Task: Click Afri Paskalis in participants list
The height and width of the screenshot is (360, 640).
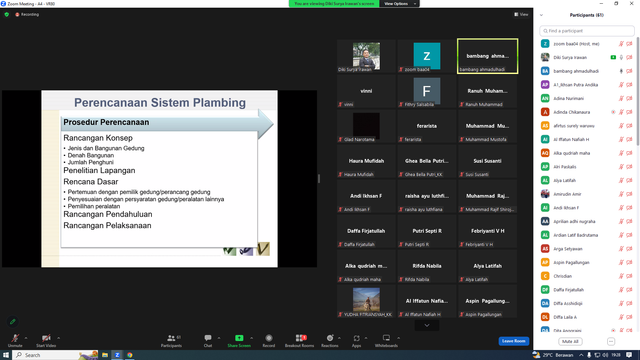Action: tap(565, 167)
